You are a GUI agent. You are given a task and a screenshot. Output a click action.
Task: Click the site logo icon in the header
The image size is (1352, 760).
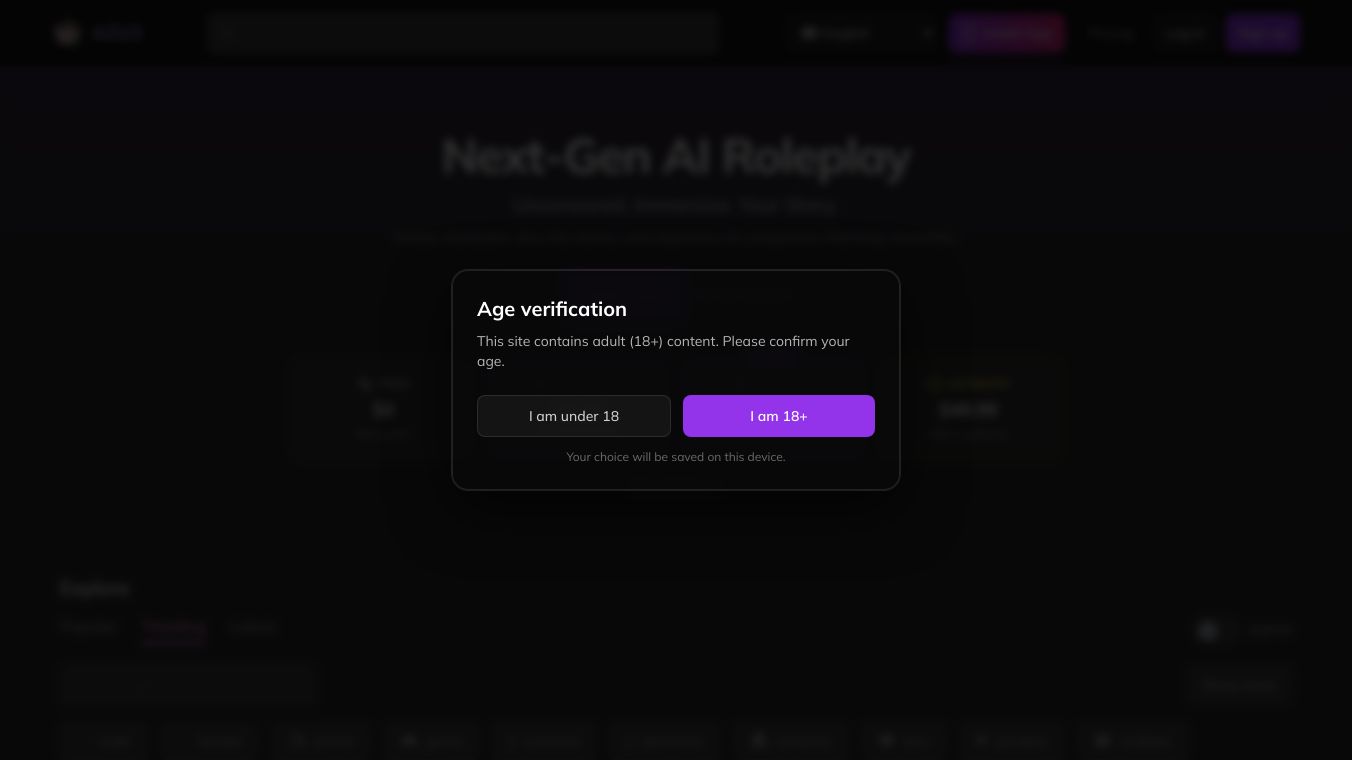(x=67, y=33)
